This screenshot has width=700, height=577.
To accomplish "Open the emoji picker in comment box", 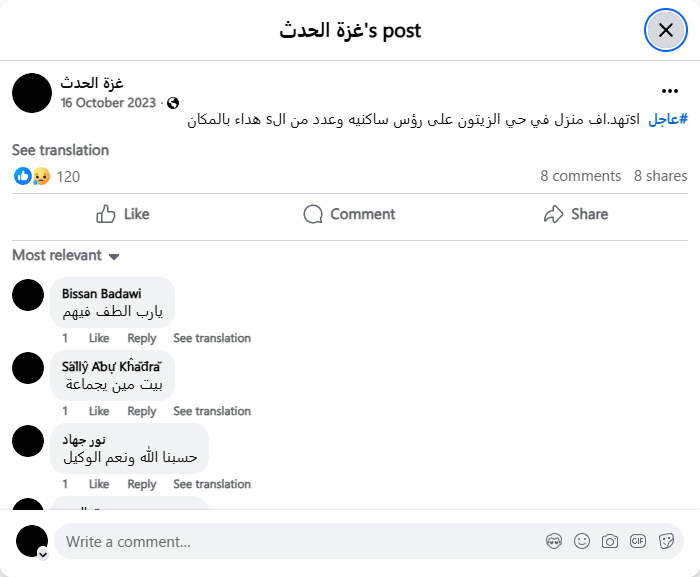I will [x=582, y=541].
